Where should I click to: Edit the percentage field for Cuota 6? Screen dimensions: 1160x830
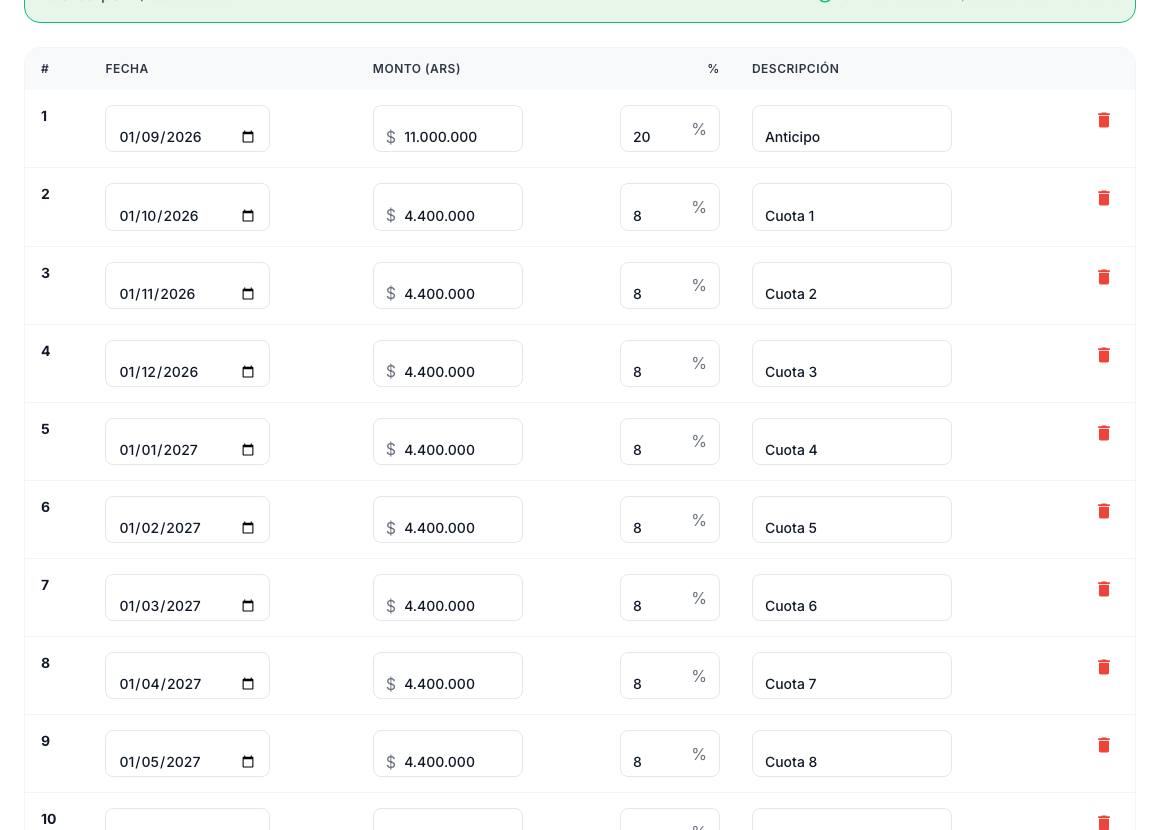click(x=670, y=598)
